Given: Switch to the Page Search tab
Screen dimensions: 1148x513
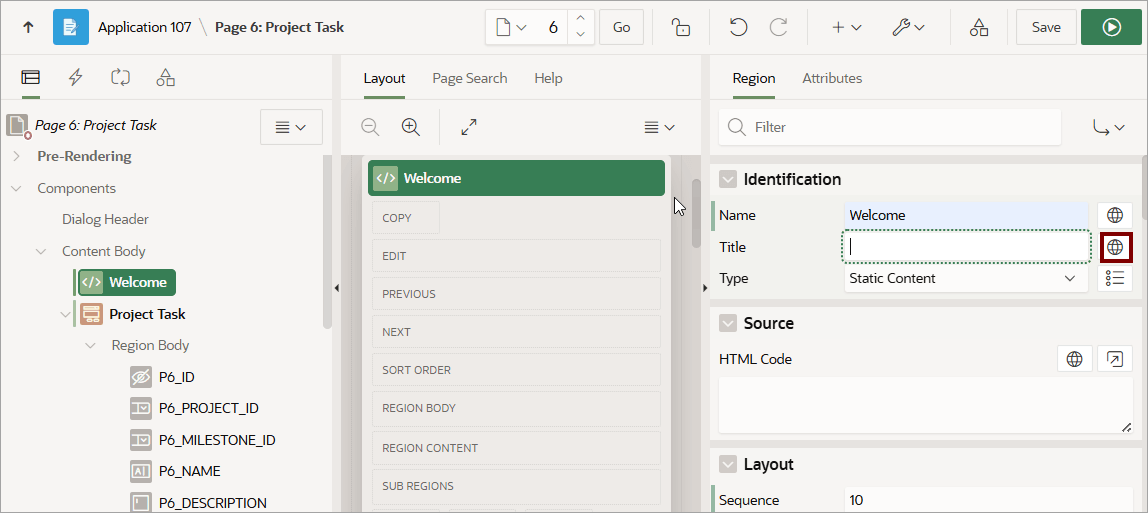Looking at the screenshot, I should (x=469, y=78).
